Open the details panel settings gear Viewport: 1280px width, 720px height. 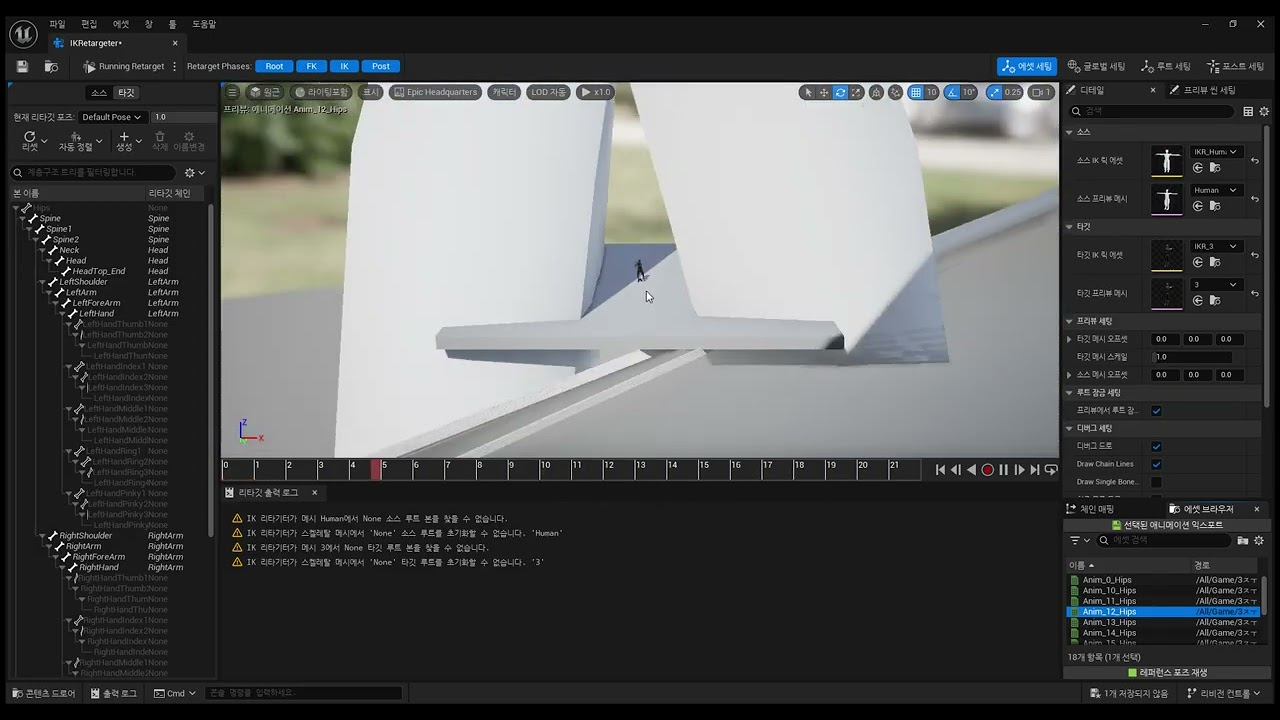(x=1264, y=111)
